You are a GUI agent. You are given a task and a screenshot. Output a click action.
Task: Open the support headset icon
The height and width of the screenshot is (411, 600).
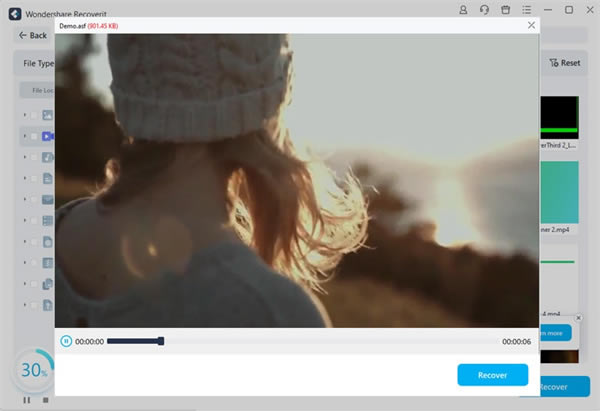(484, 10)
